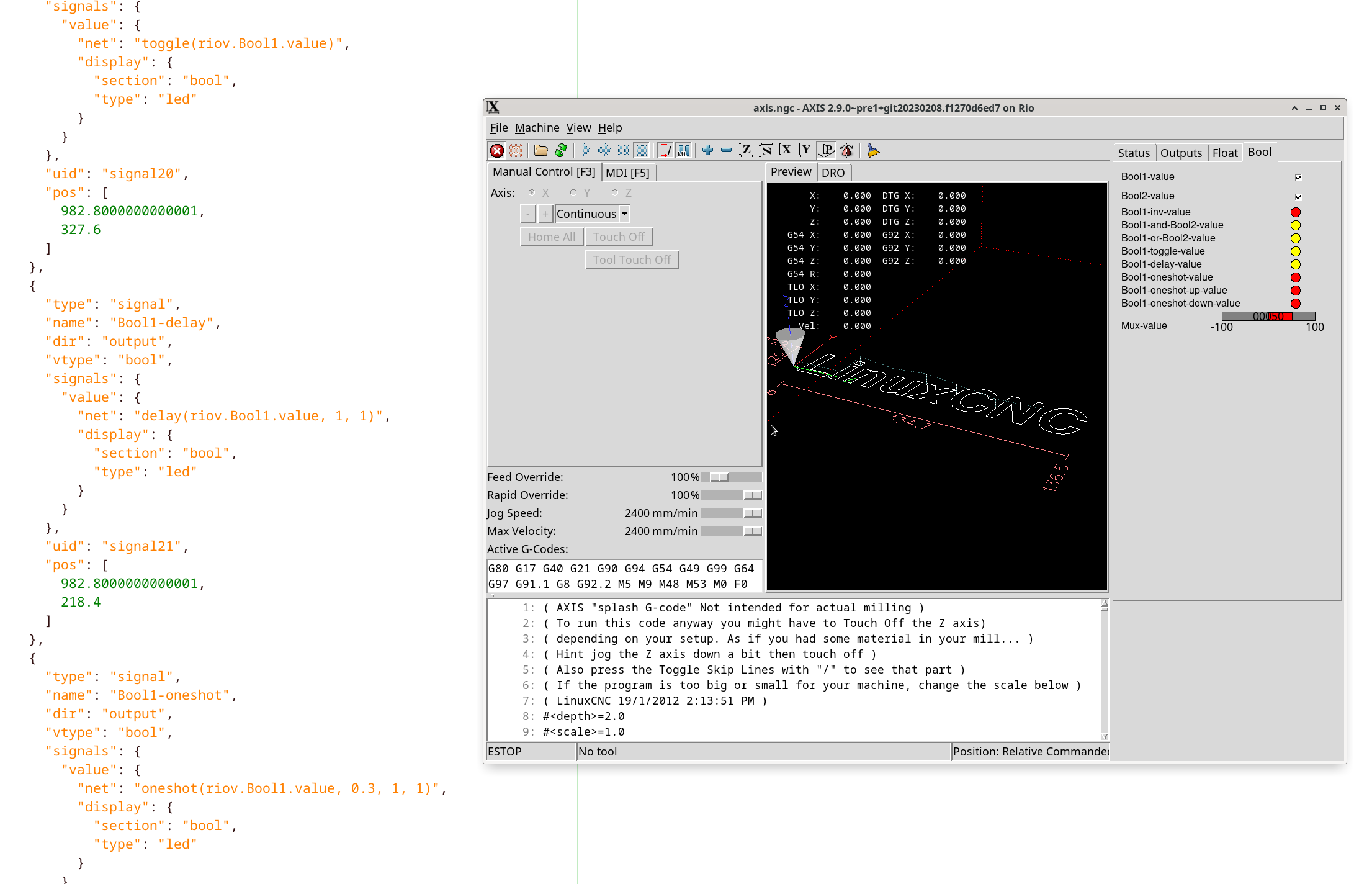
Task: Select the Y axis radio button
Action: [x=573, y=192]
